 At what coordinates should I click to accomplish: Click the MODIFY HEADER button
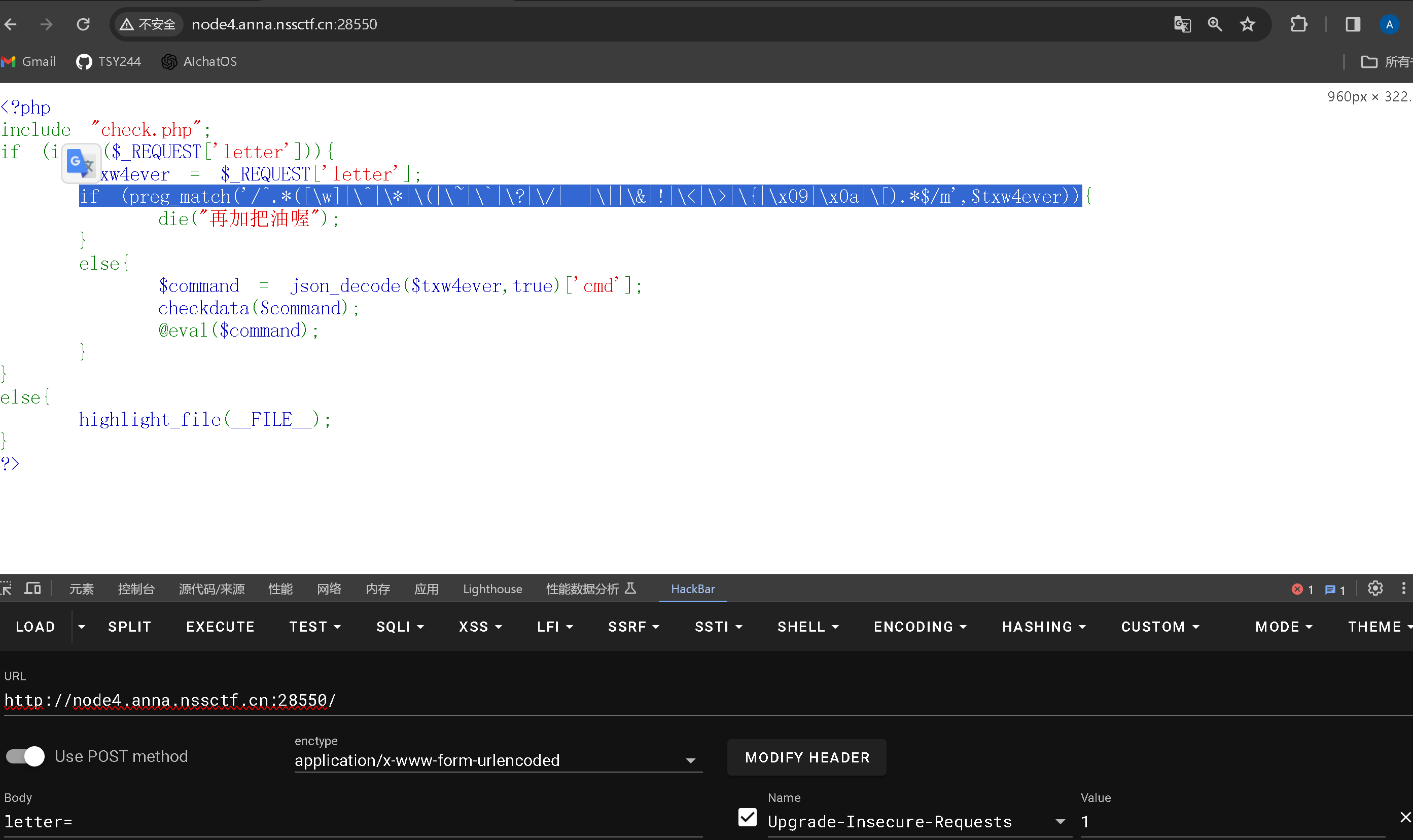click(806, 757)
